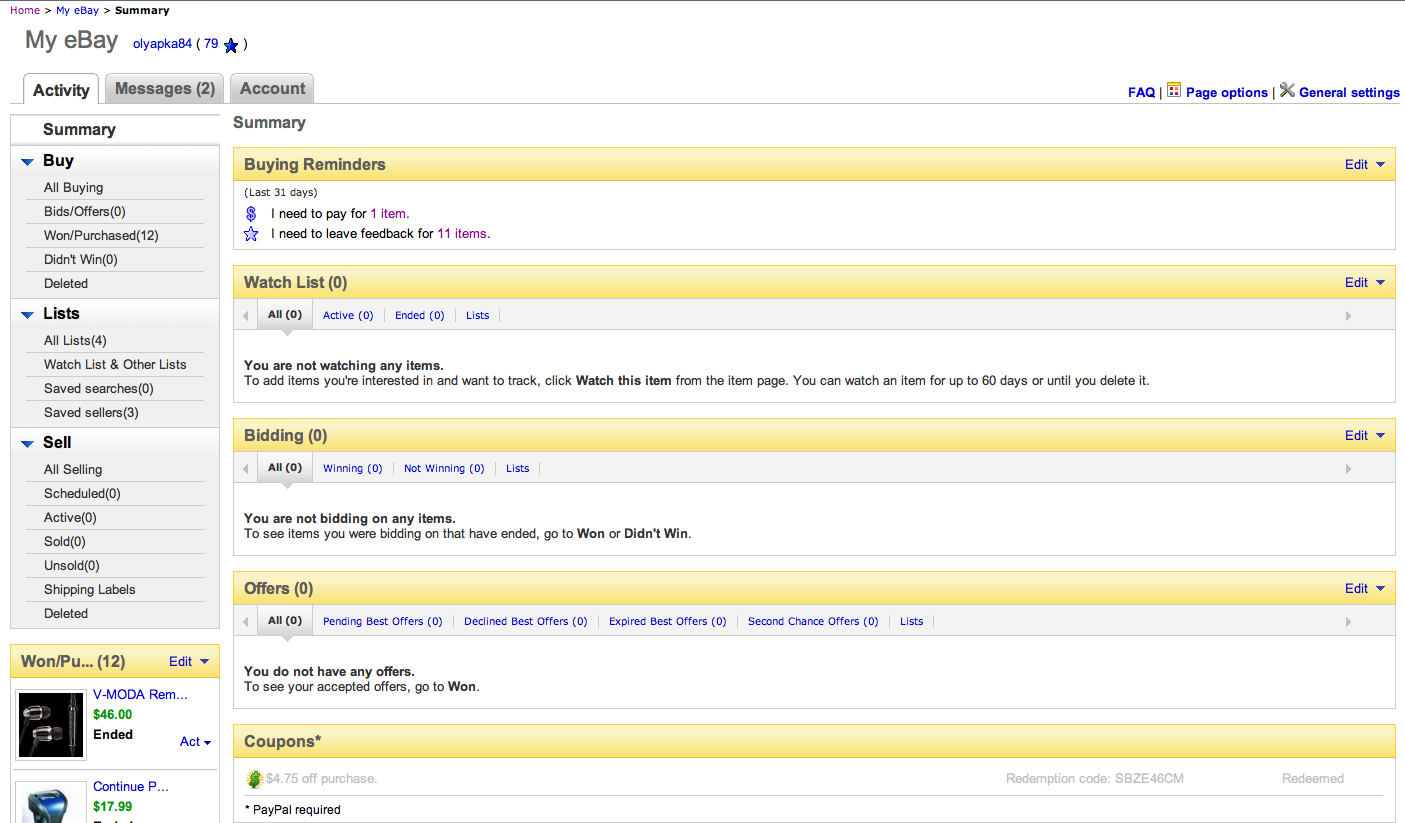1405x823 pixels.
Task: Select the Activity tab
Action: [x=61, y=90]
